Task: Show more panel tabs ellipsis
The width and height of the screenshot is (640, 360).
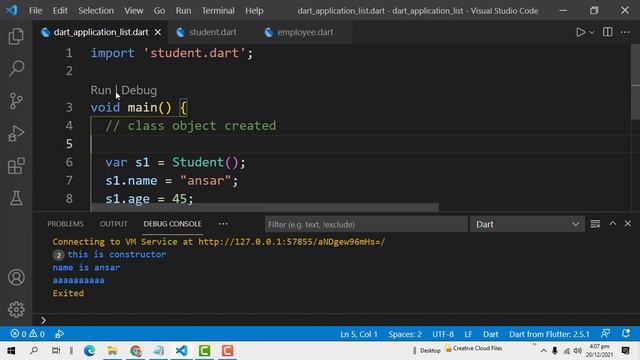Action: point(223,224)
